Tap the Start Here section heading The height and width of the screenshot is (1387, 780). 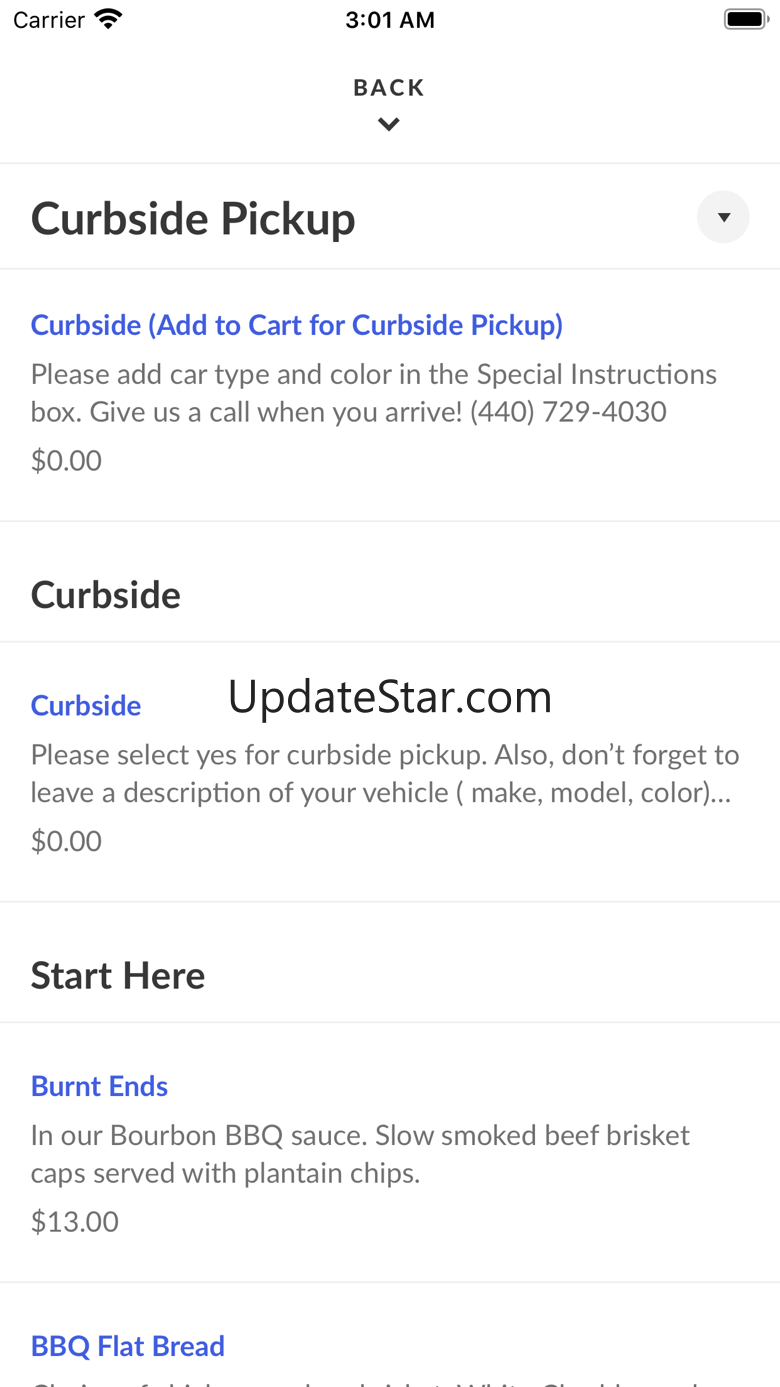point(118,975)
